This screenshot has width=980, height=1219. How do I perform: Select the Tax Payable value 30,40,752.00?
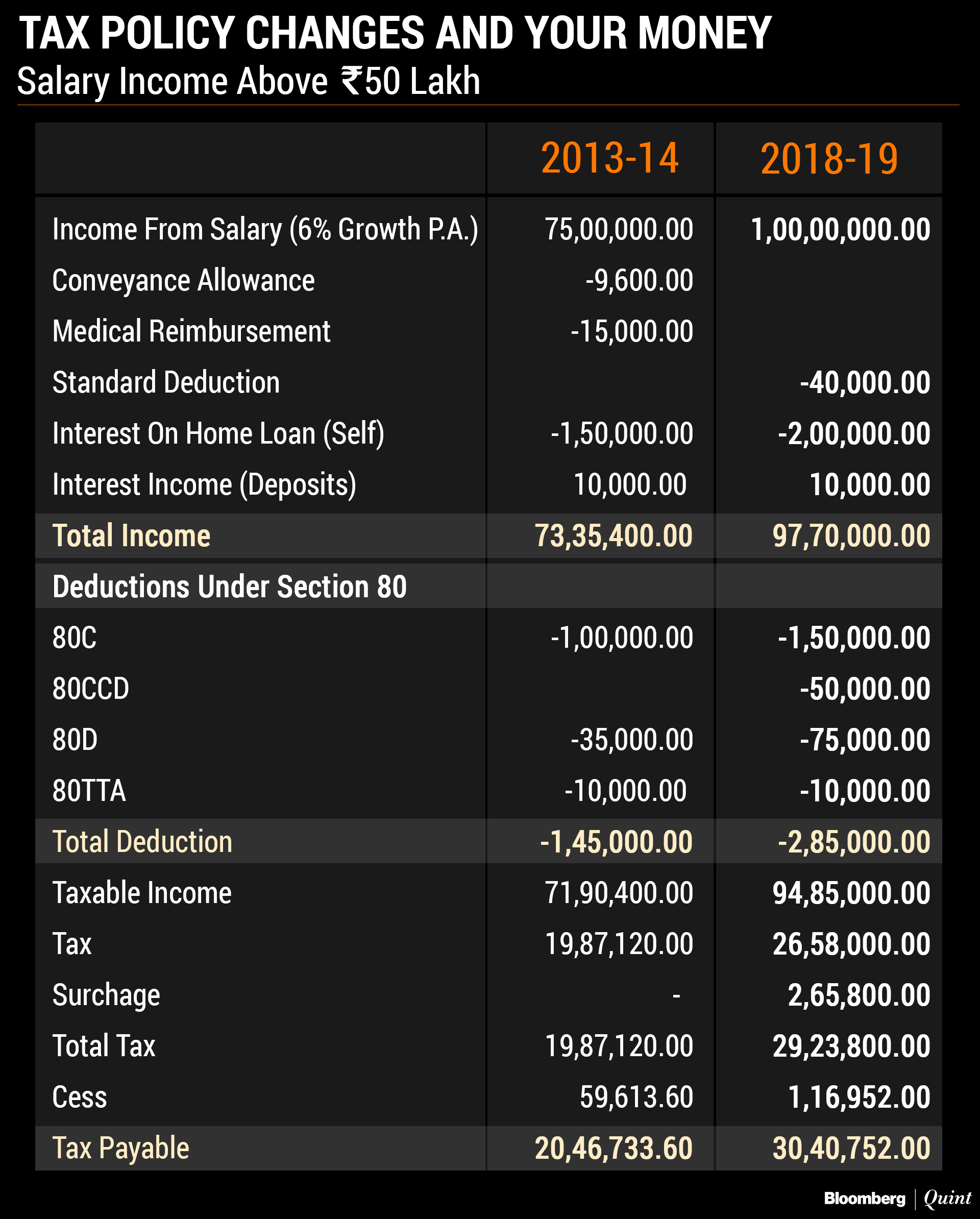tap(851, 1149)
